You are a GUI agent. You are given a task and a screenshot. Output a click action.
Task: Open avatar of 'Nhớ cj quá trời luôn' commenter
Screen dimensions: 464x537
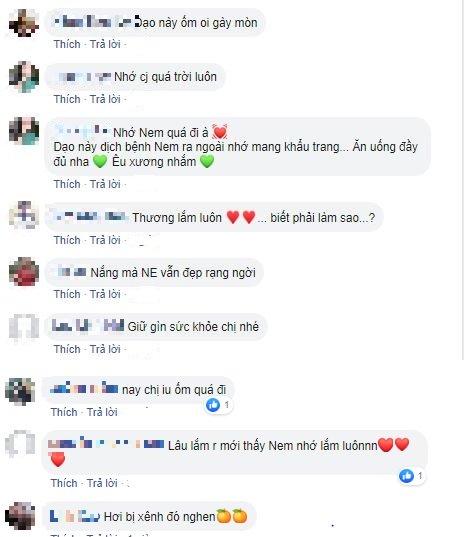[24, 77]
